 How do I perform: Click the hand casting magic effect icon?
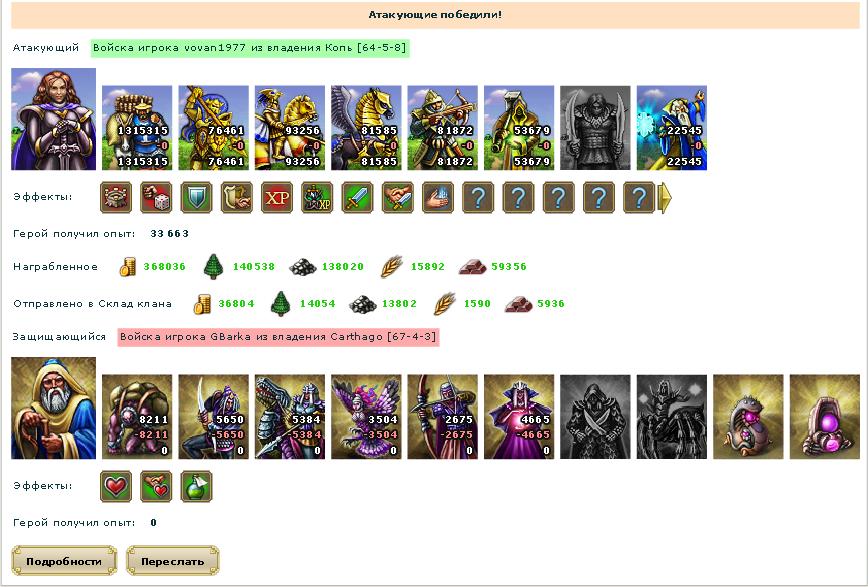pos(438,198)
